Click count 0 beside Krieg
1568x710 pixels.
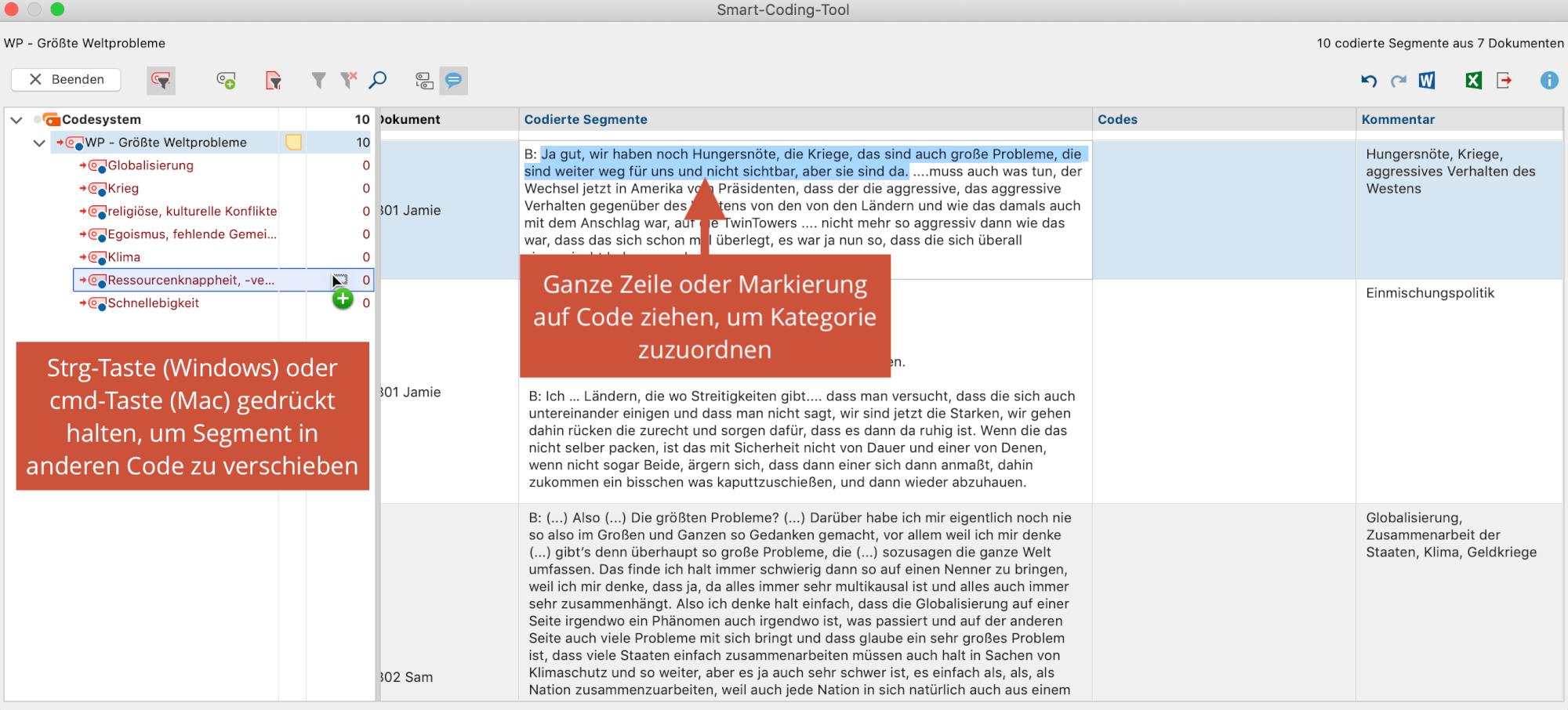(365, 188)
